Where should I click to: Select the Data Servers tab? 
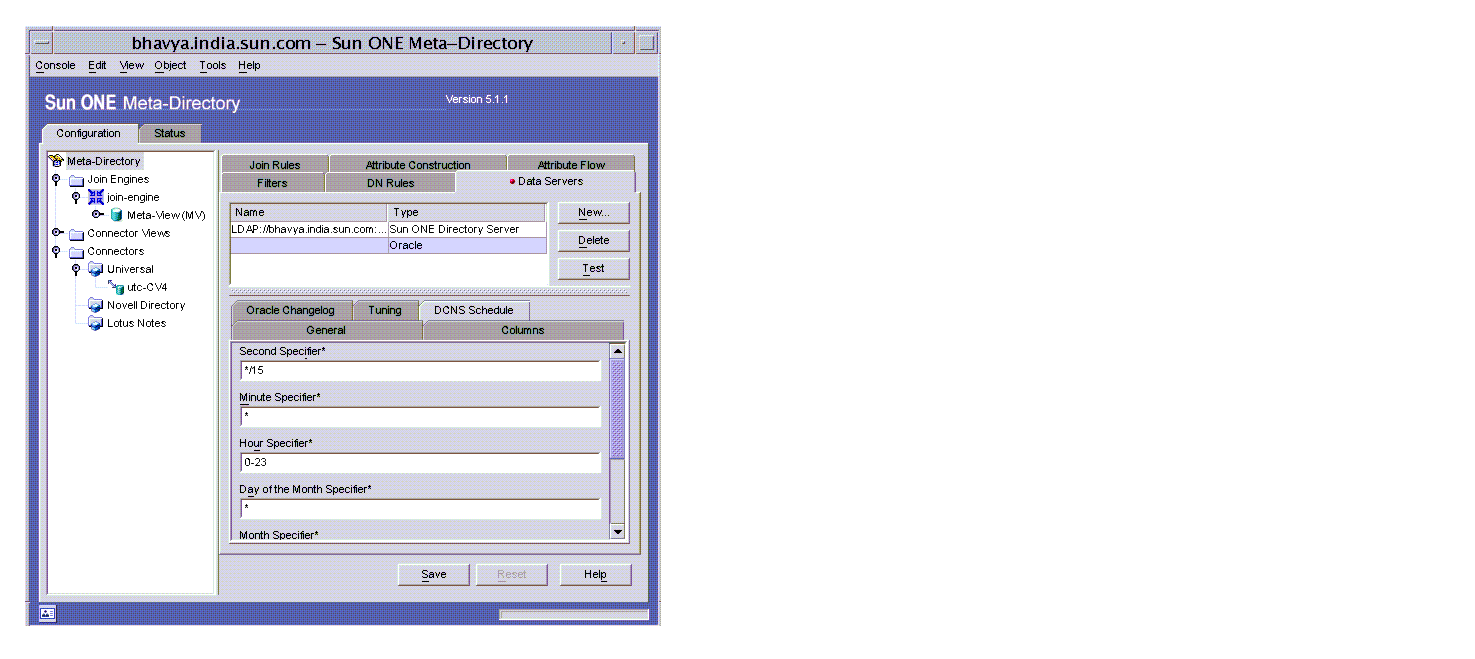[546, 182]
